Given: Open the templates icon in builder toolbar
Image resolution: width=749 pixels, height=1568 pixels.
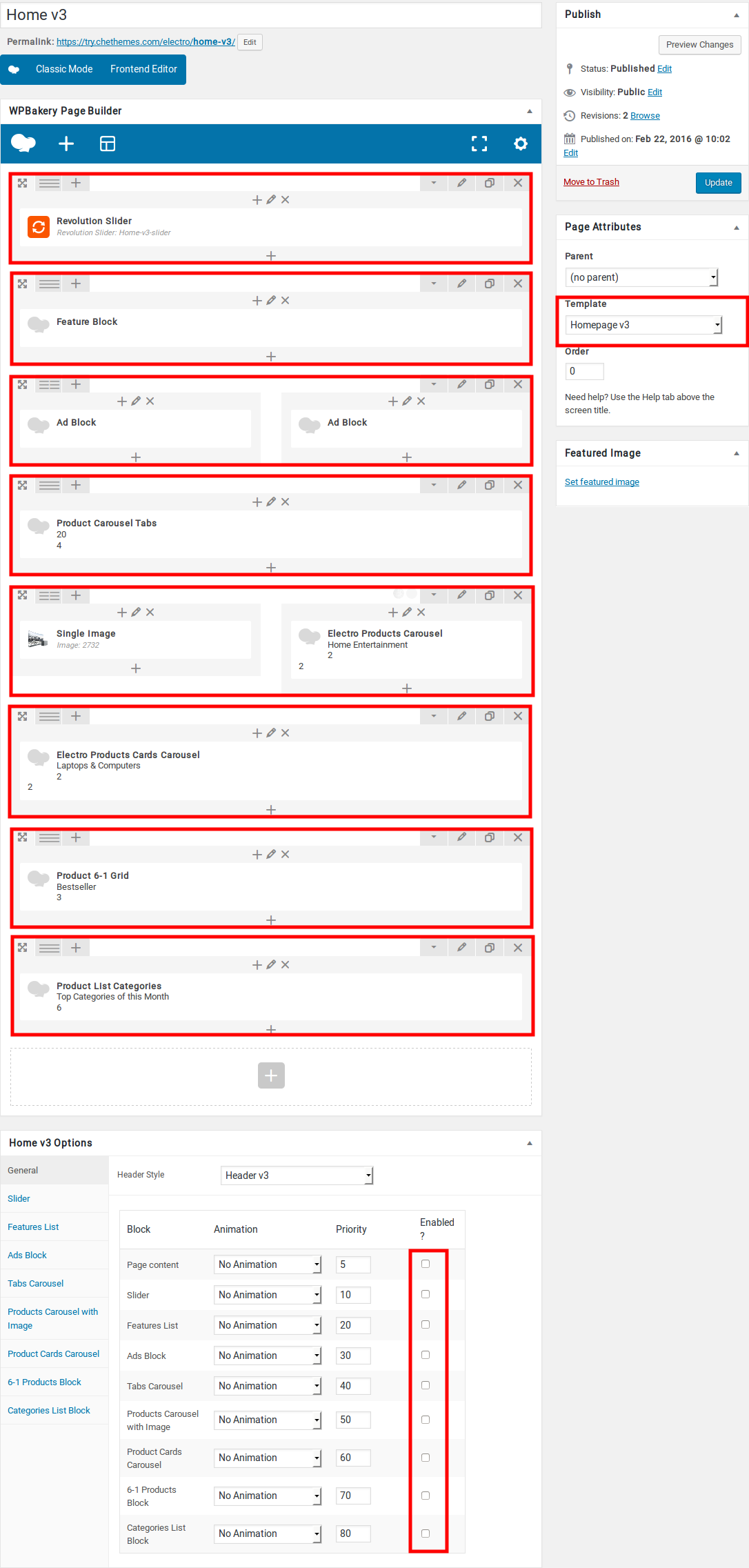Looking at the screenshot, I should [x=108, y=143].
